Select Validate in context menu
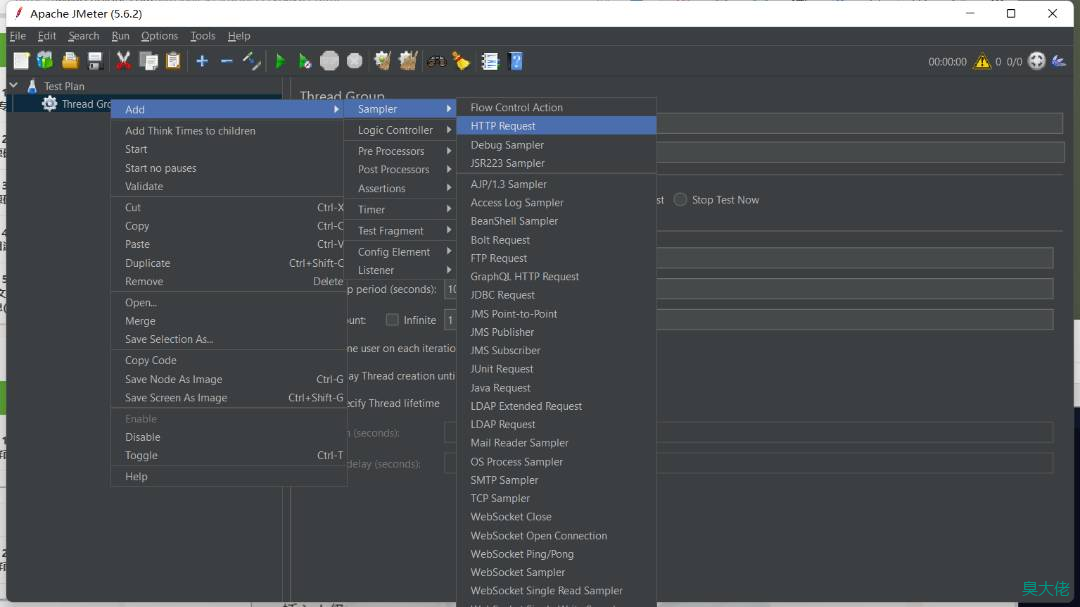The height and width of the screenshot is (607, 1080). tap(229, 186)
